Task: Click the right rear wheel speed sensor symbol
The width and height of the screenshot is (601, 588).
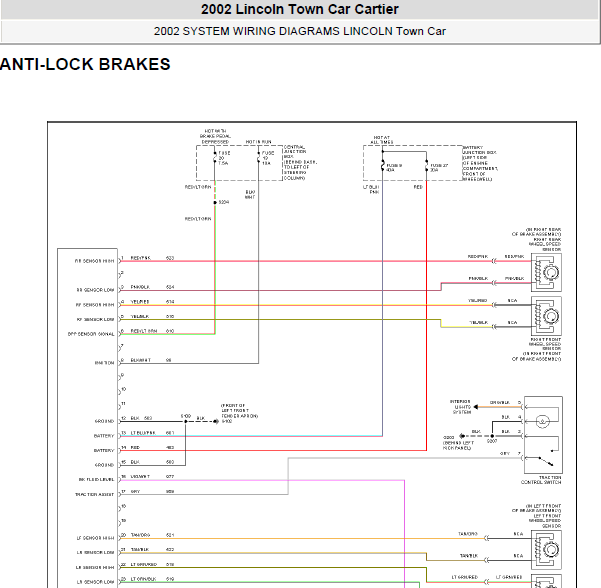Action: [546, 272]
